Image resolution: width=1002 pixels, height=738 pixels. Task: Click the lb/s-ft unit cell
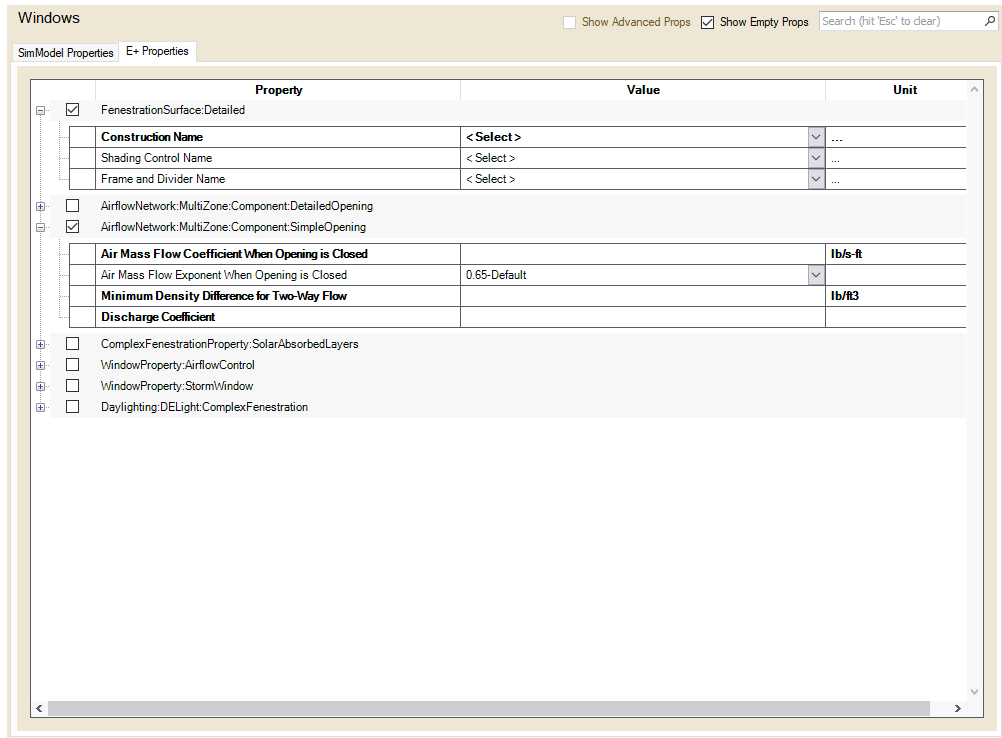(896, 254)
